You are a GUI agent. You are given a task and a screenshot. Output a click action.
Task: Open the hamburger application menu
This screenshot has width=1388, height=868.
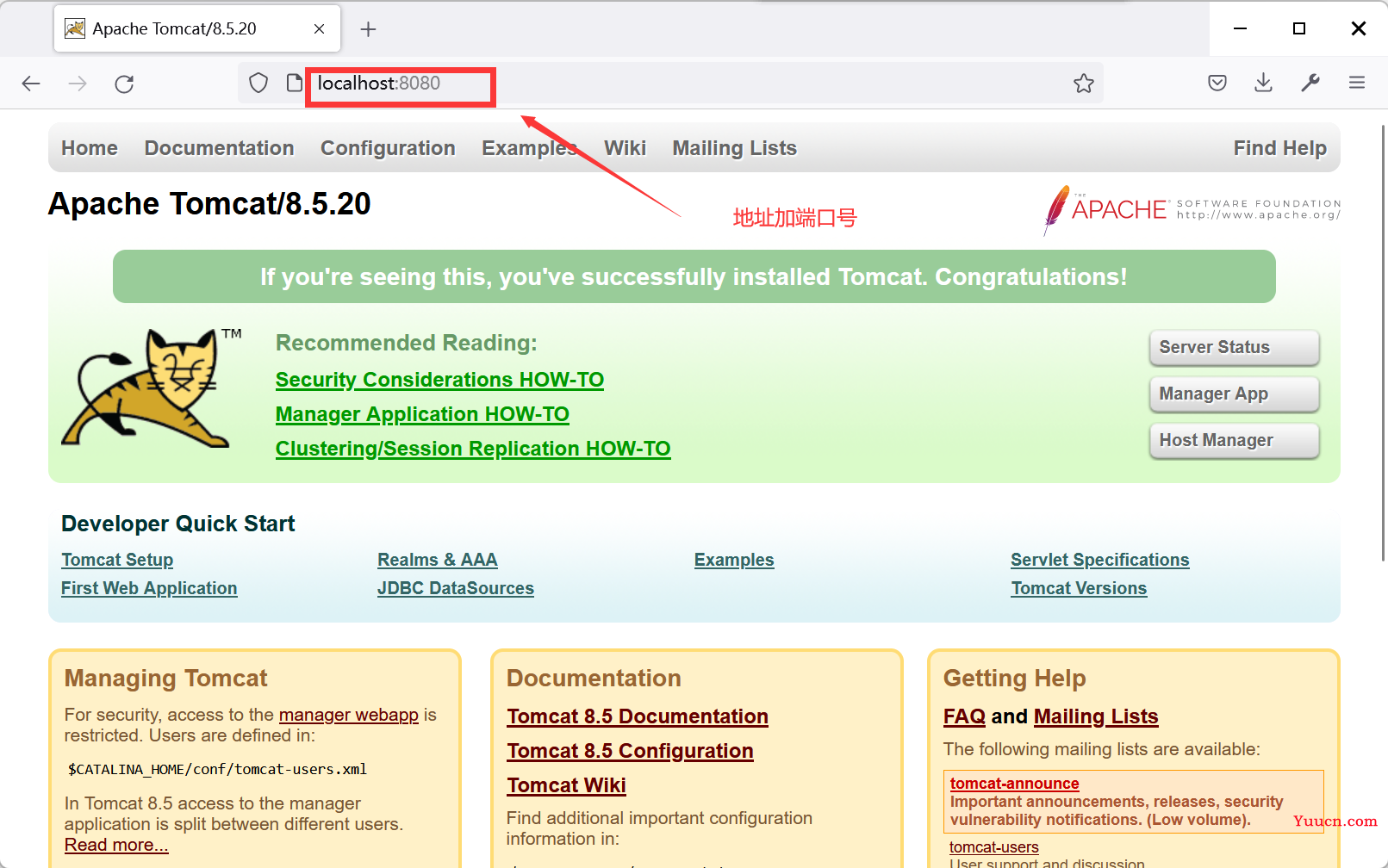tap(1357, 83)
